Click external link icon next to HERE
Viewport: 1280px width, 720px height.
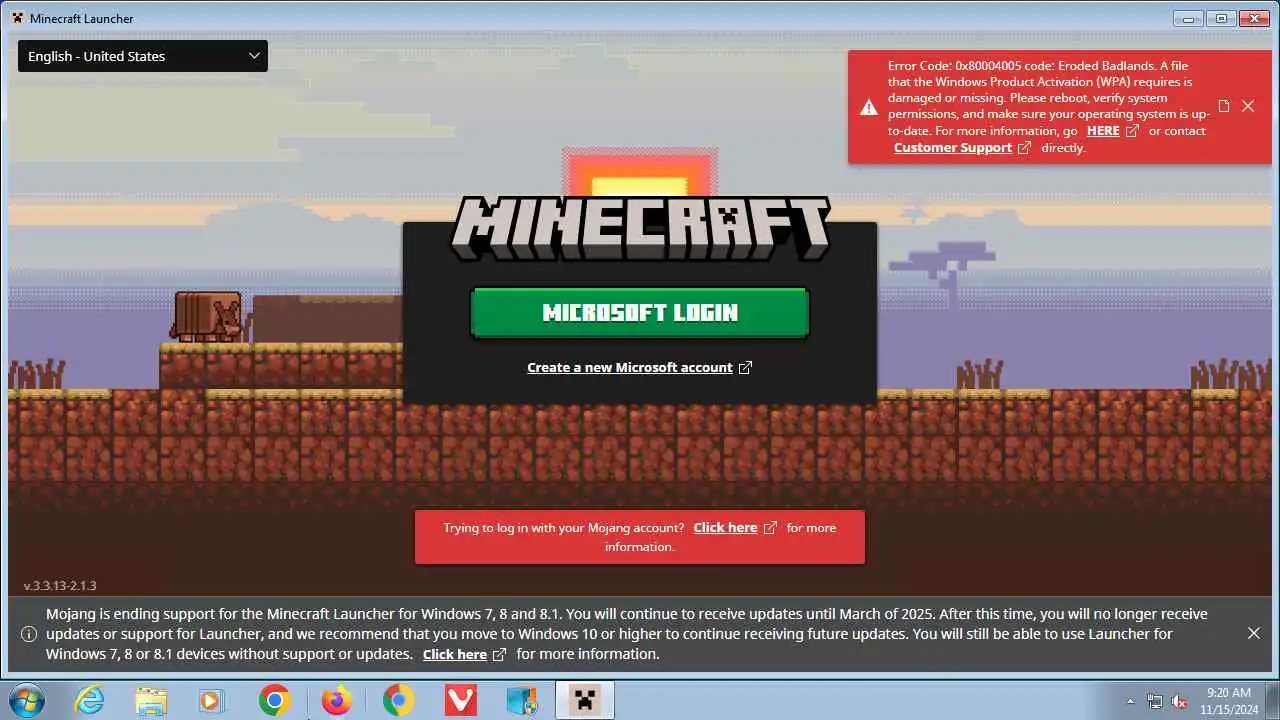pos(1132,131)
